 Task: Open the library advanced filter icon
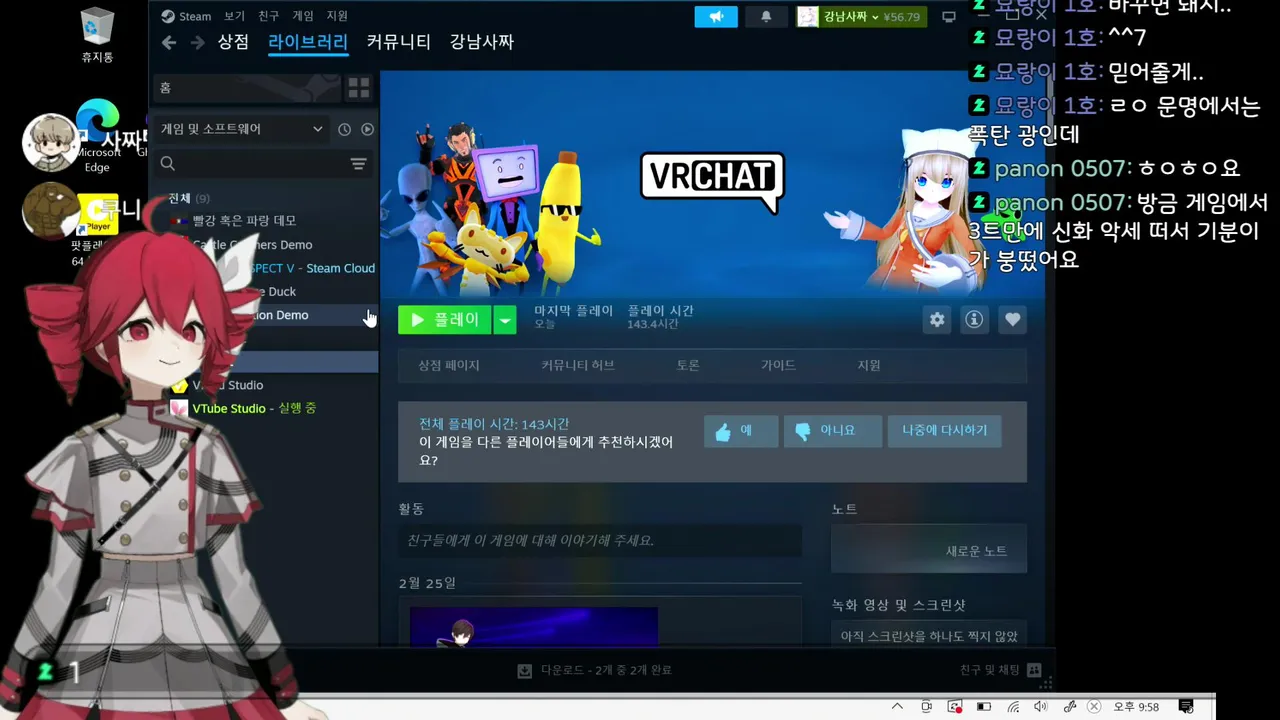(x=358, y=164)
